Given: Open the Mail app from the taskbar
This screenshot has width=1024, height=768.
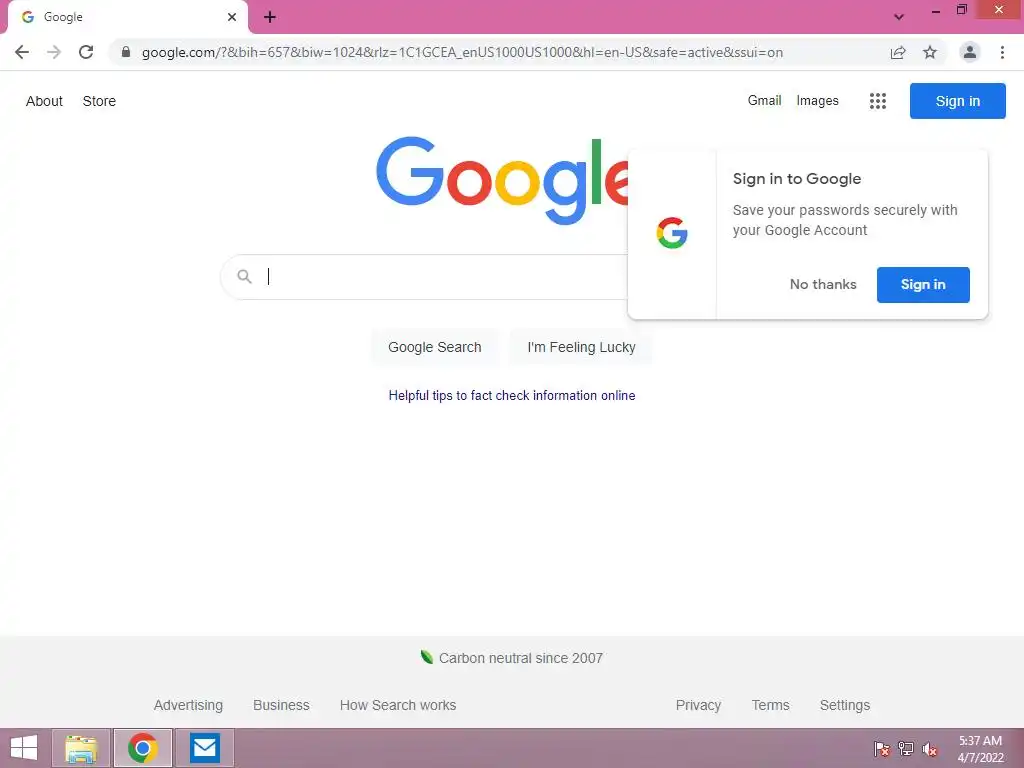Looking at the screenshot, I should tap(204, 748).
